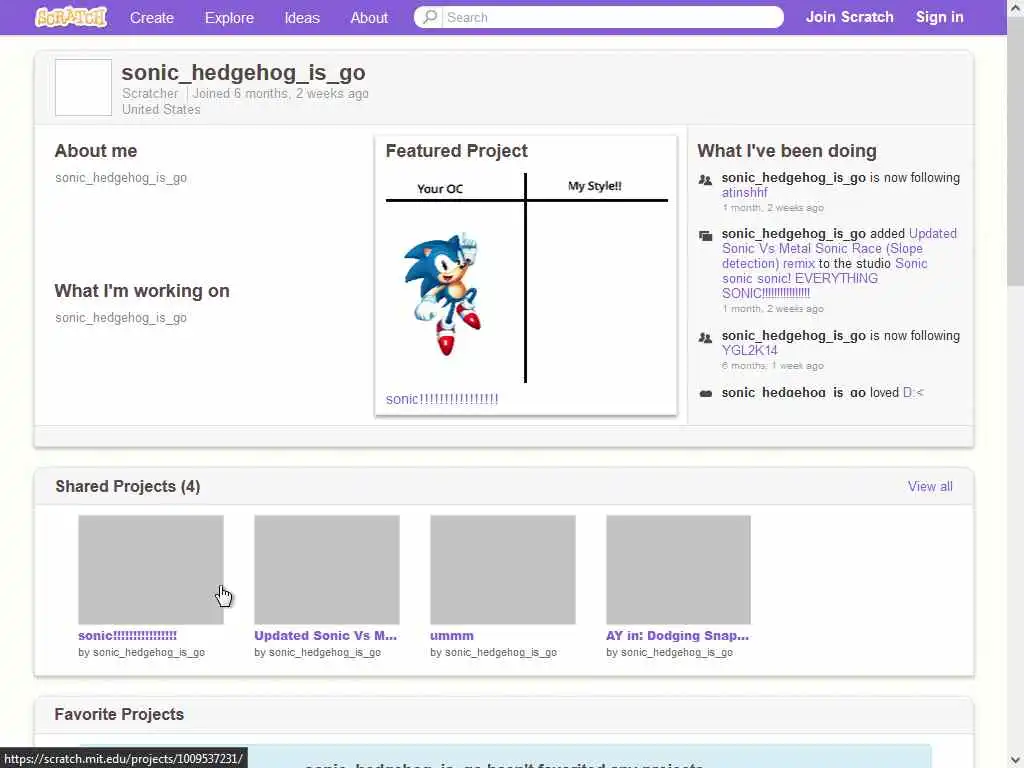
Task: Click the Favorite Projects heading
Action: pyautogui.click(x=120, y=714)
